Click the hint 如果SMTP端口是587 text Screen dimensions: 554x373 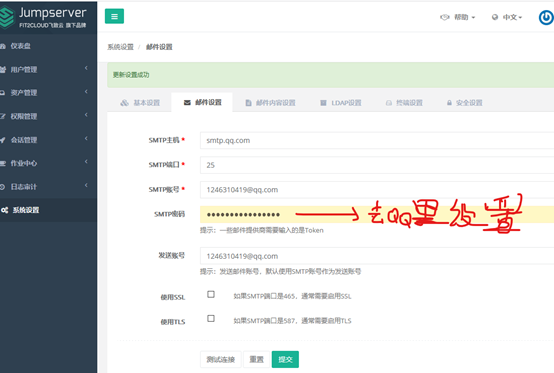pos(293,321)
